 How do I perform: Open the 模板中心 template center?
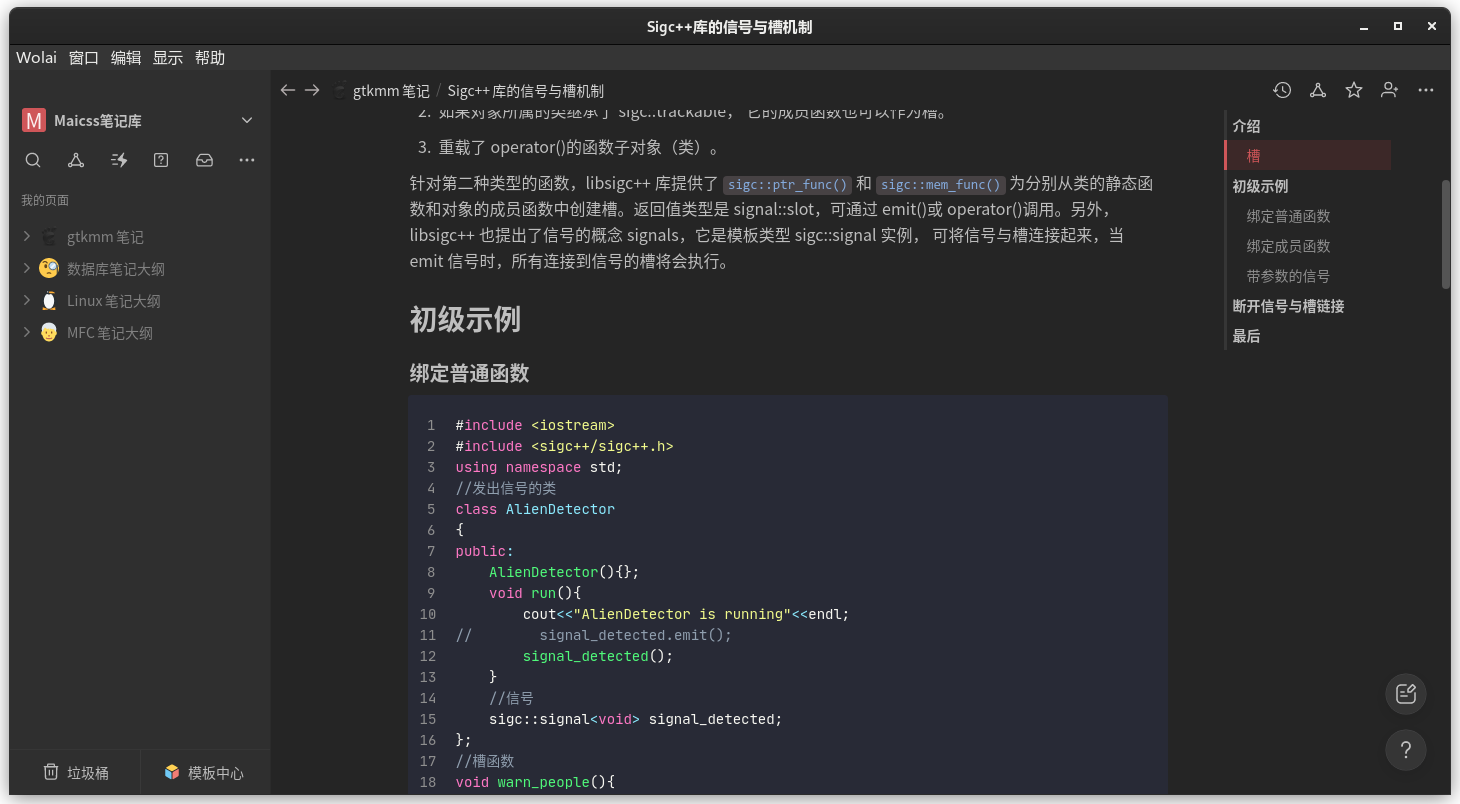click(205, 773)
